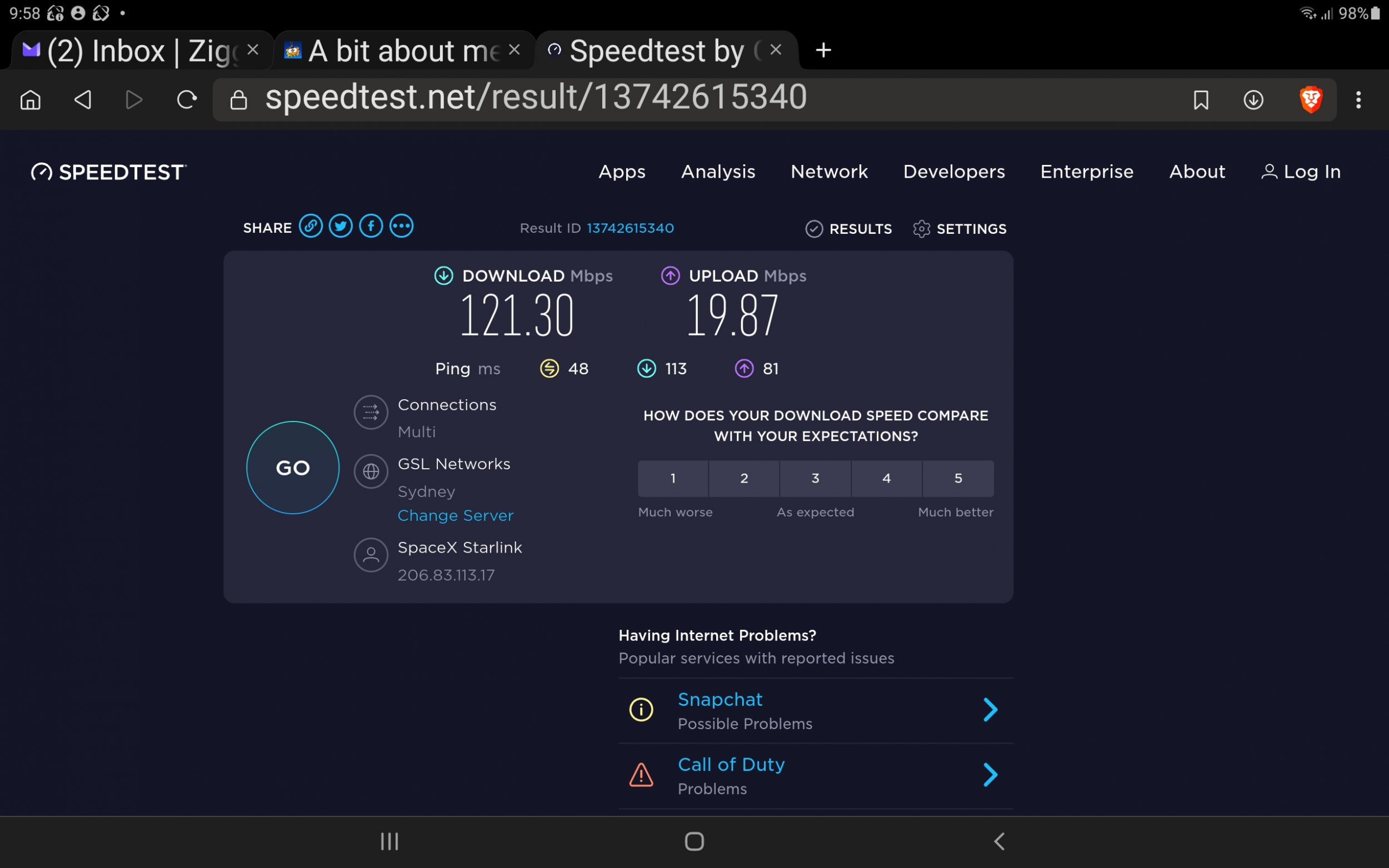Open the browser three-dot menu
1389x868 pixels.
click(x=1358, y=100)
